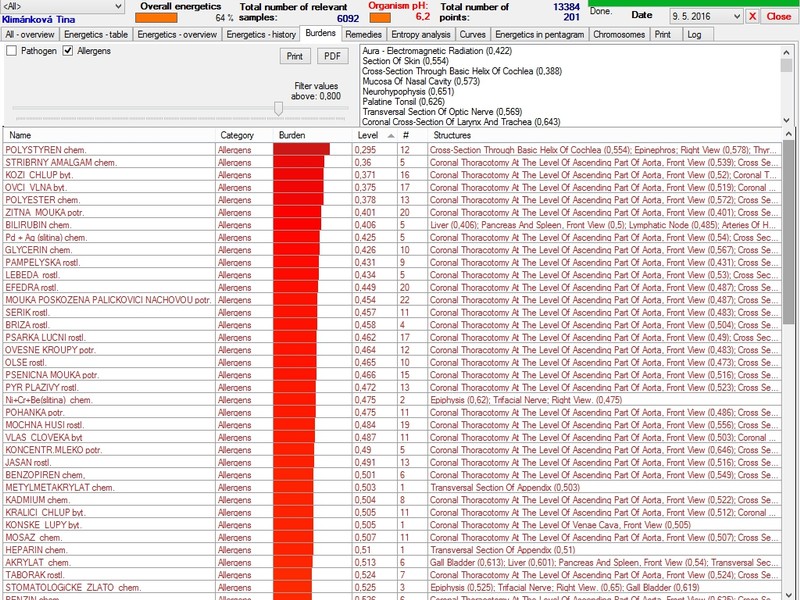Click the POLYESTER chem. burden bar
The image size is (800, 600).
[x=298, y=200]
